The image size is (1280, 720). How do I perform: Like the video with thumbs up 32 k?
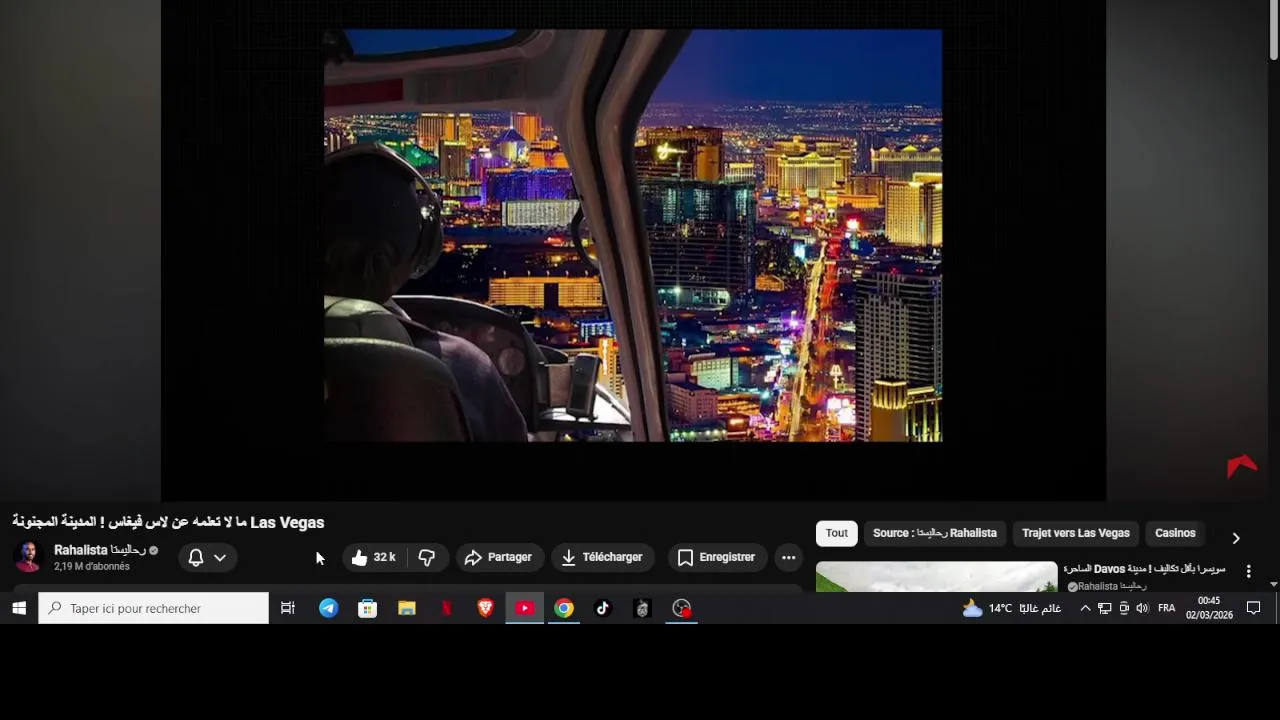pos(373,558)
